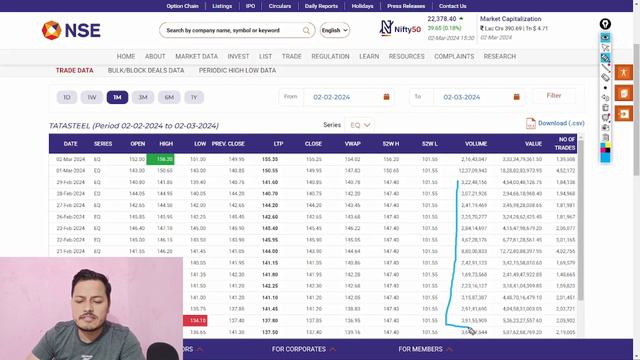640x360 pixels.
Task: Select the 1Y period toggle
Action: (194, 97)
